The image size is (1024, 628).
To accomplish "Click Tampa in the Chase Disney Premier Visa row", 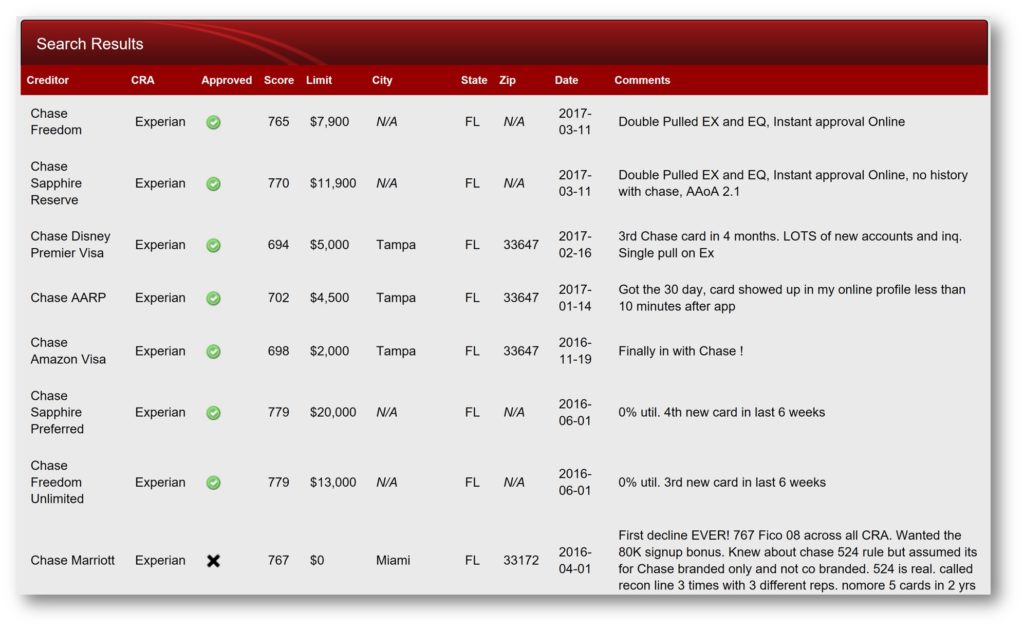I will click(x=396, y=245).
